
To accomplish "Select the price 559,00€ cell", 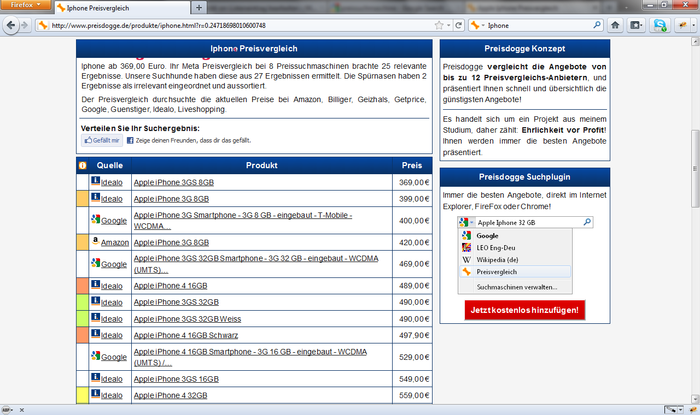I will click(x=412, y=395).
